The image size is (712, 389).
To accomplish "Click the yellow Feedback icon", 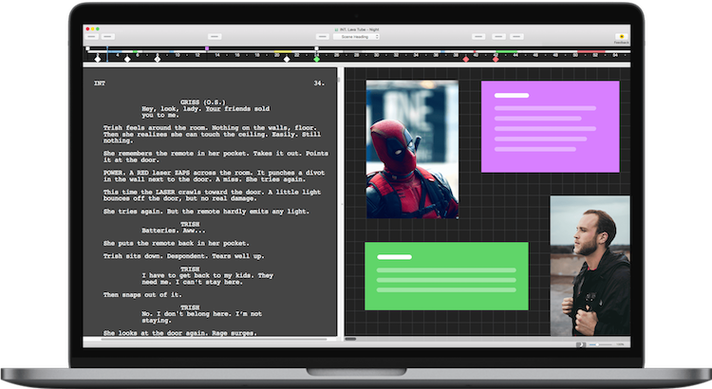I will click(x=622, y=36).
